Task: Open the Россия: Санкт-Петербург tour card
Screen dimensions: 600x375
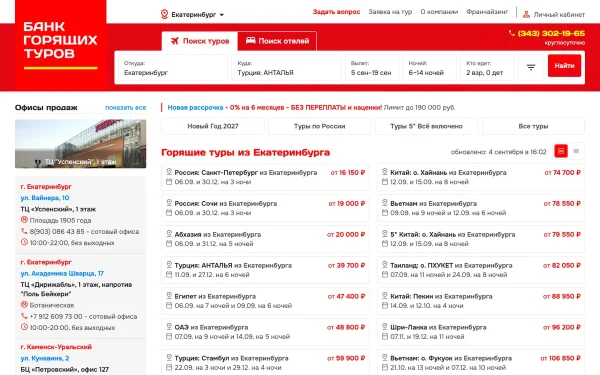Action: [x=265, y=177]
